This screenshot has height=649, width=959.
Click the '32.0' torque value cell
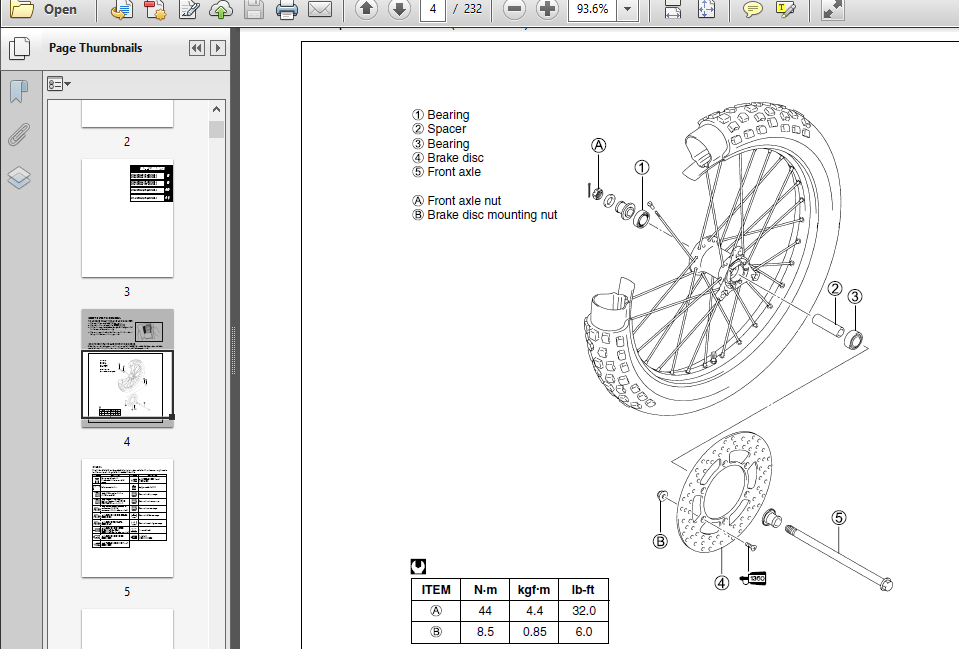tap(583, 611)
